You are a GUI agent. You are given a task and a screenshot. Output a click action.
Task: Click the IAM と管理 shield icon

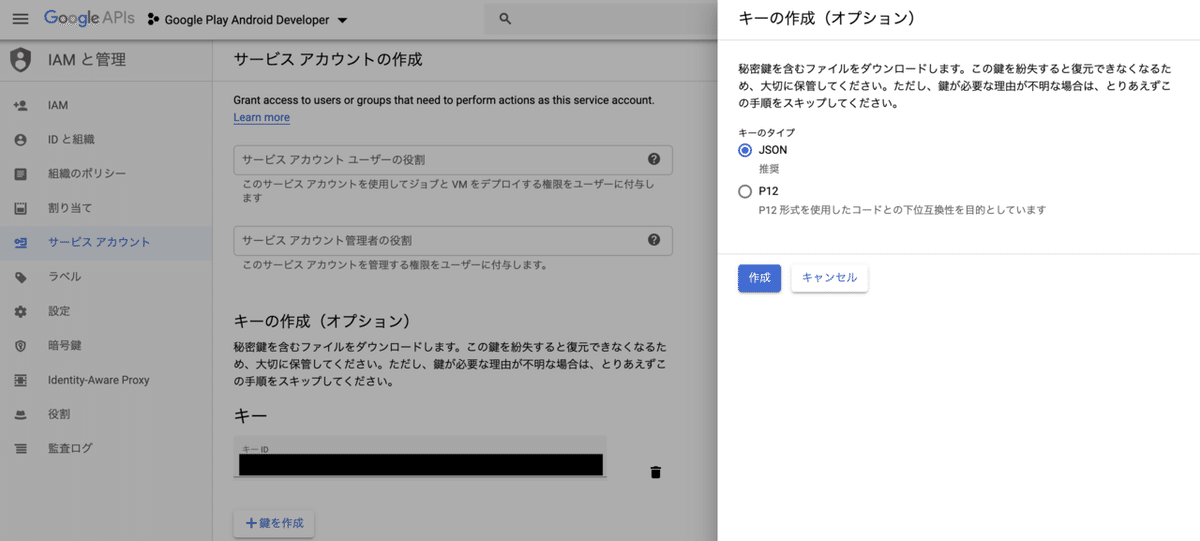tap(20, 60)
